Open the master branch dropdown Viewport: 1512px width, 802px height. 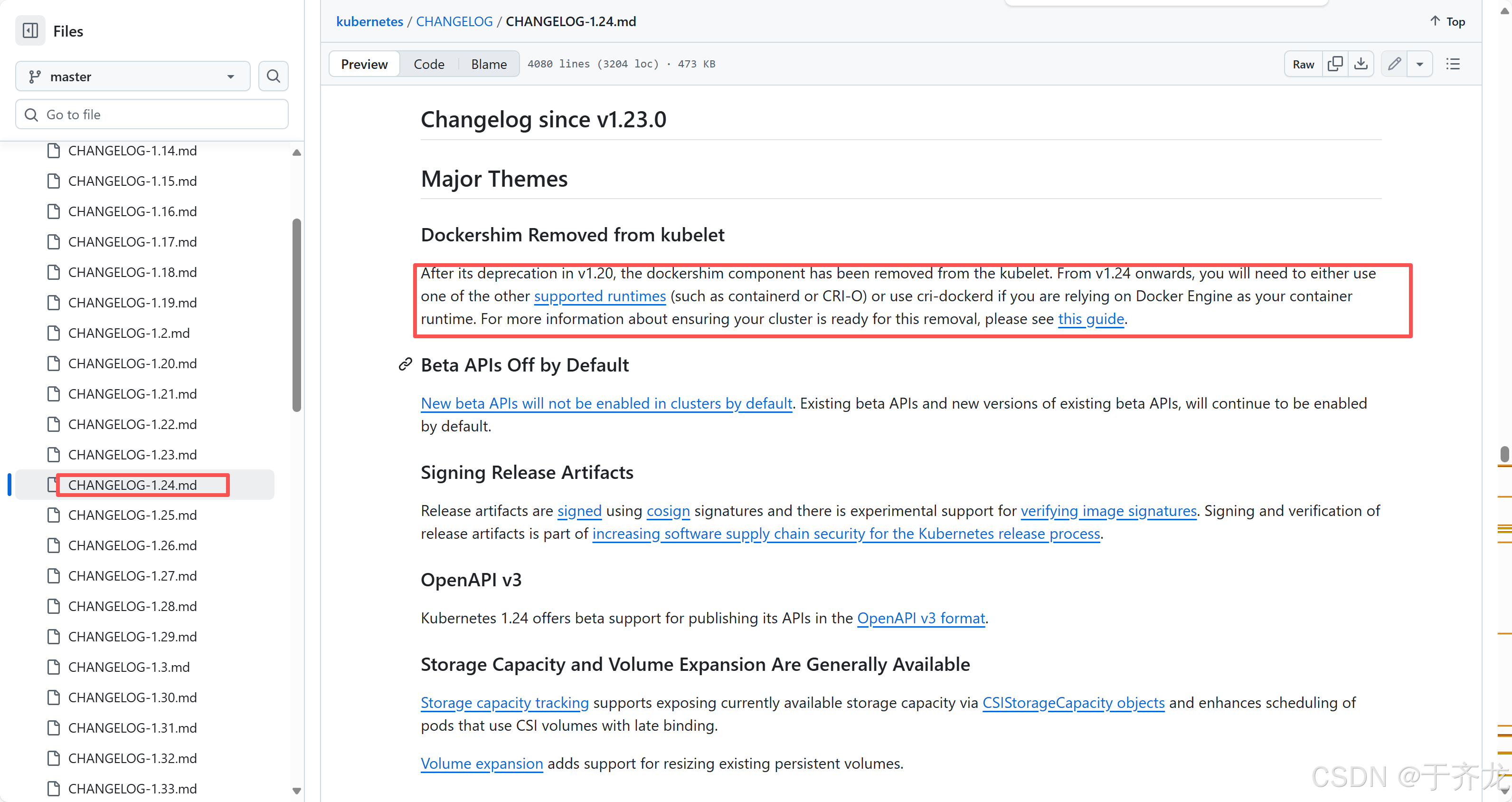point(132,76)
